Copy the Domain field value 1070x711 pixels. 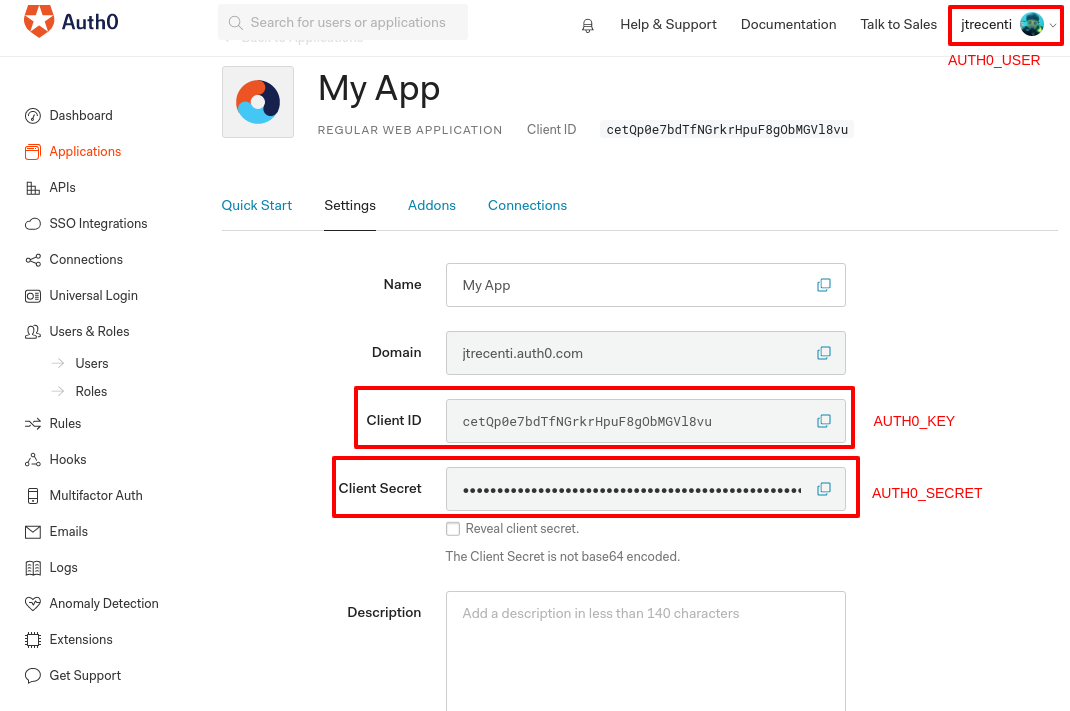click(x=824, y=353)
